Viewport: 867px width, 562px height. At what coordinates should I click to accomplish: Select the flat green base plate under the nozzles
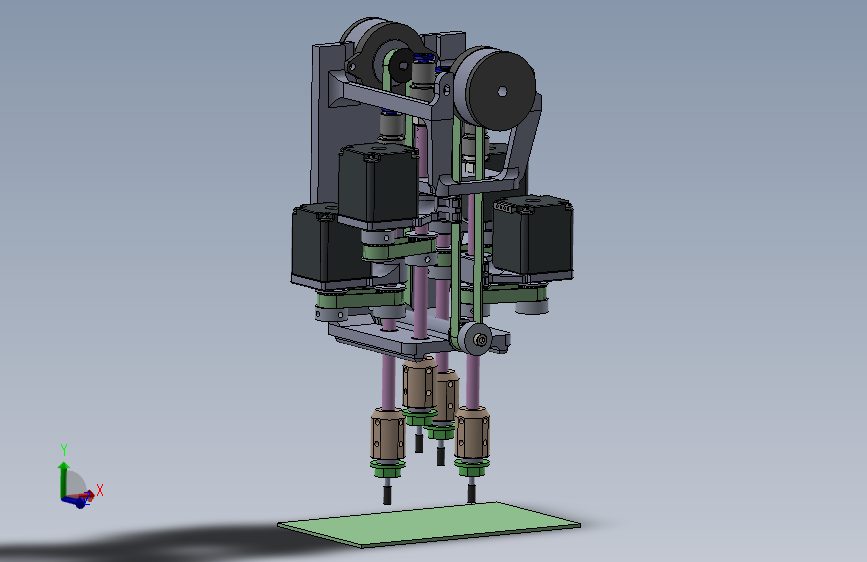(x=429, y=524)
